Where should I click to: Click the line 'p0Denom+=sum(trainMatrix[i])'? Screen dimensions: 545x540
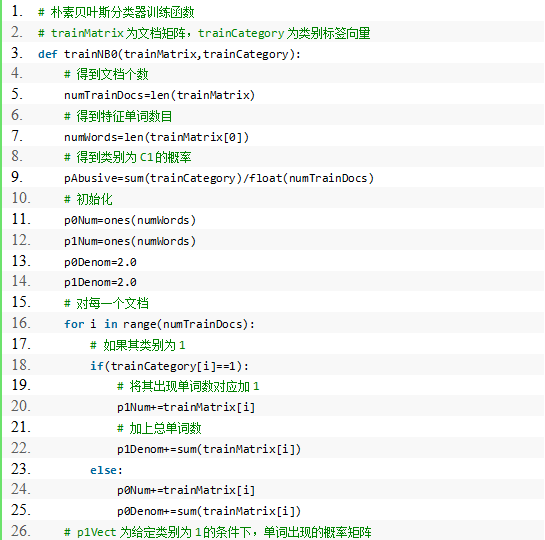point(209,511)
